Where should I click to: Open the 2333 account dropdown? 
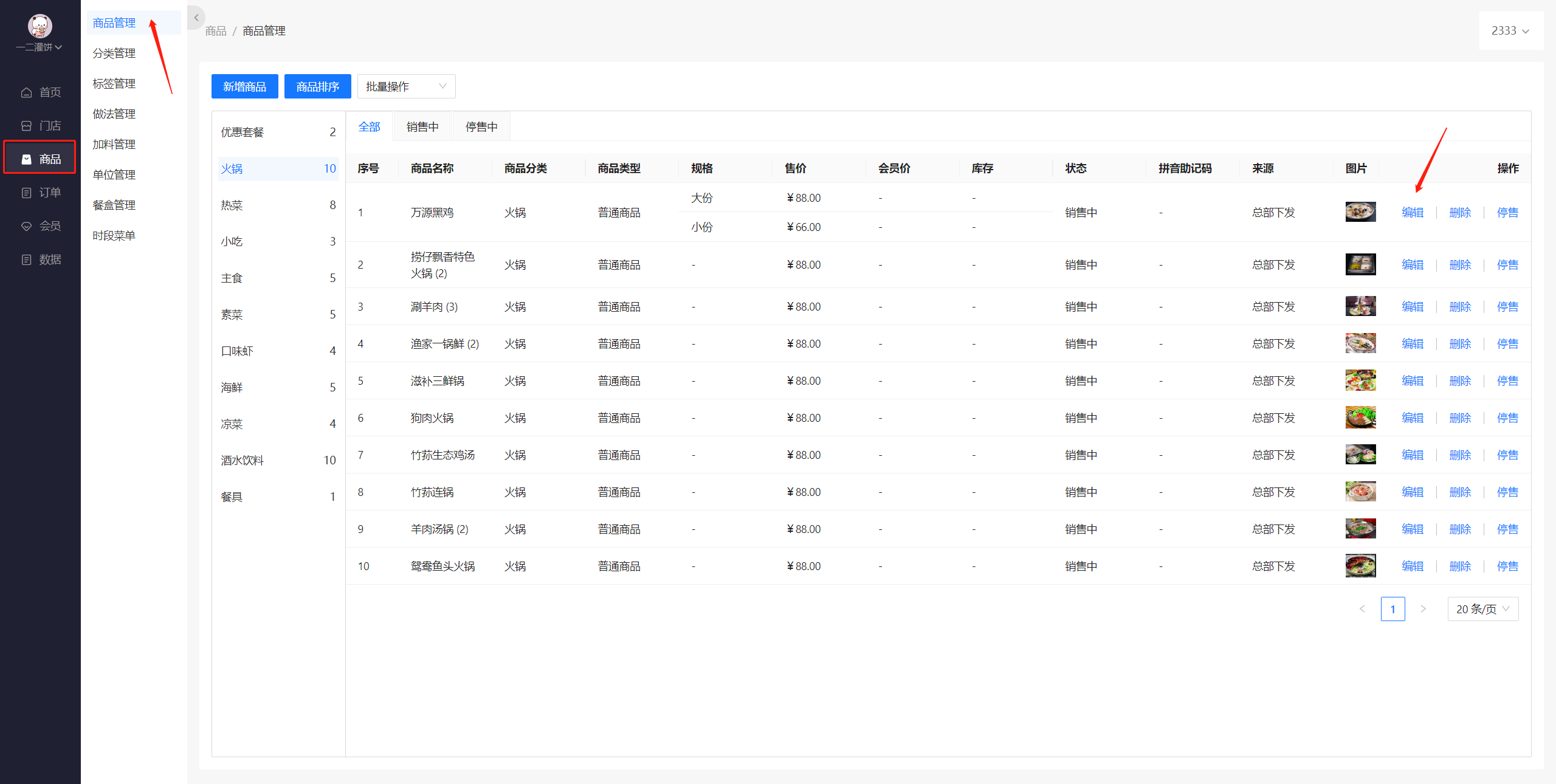click(1510, 30)
